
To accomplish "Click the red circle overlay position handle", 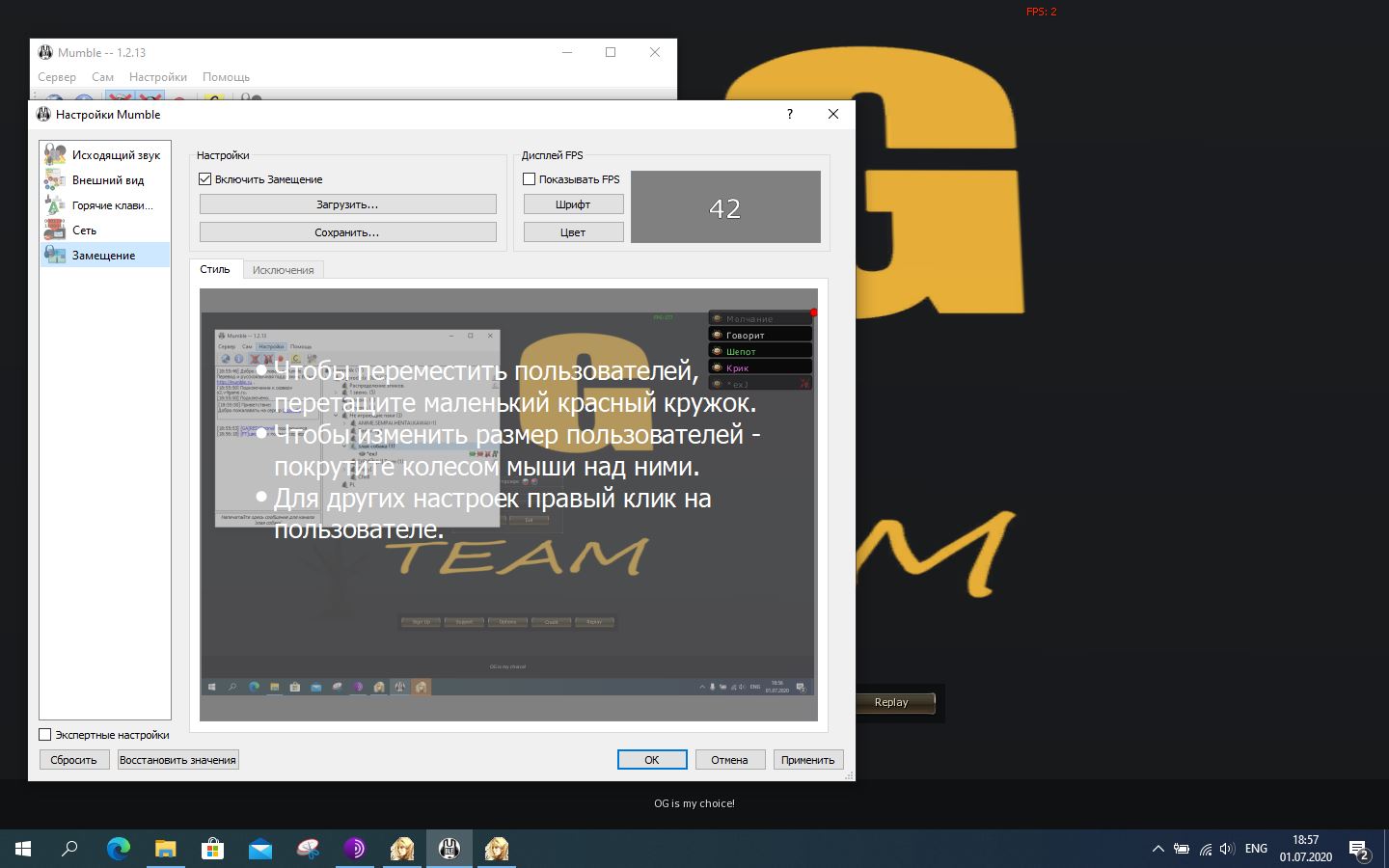I will (x=813, y=312).
